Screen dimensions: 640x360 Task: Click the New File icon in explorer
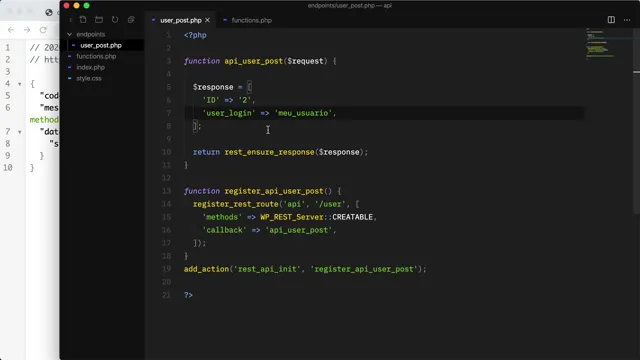[x=83, y=20]
